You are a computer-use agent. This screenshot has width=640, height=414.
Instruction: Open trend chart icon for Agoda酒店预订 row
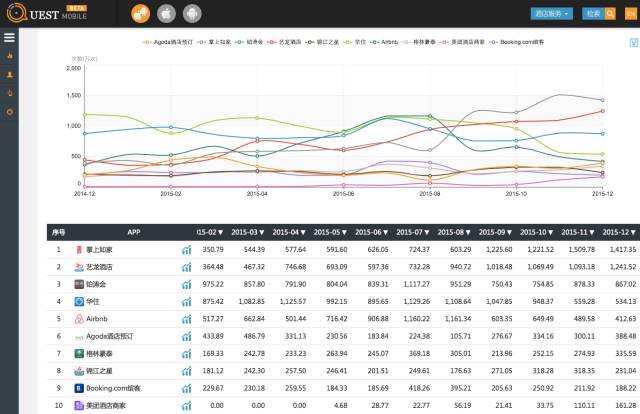tap(187, 336)
